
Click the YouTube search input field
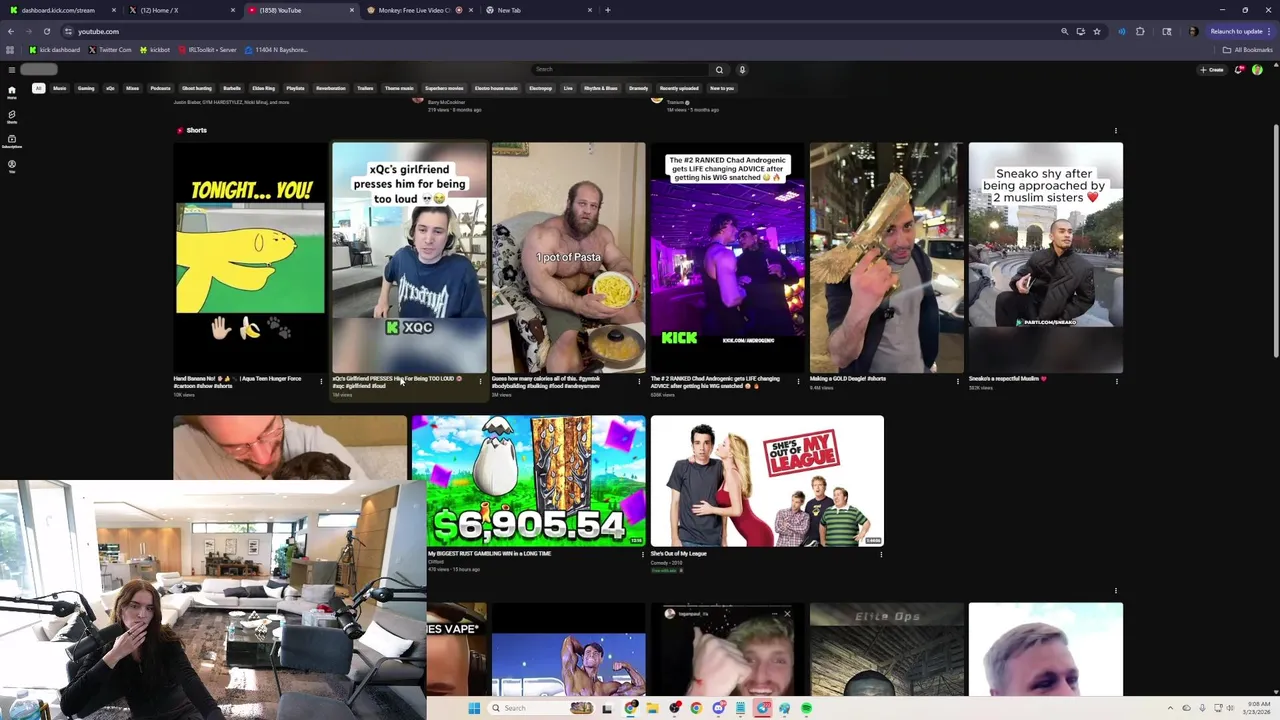click(x=620, y=69)
